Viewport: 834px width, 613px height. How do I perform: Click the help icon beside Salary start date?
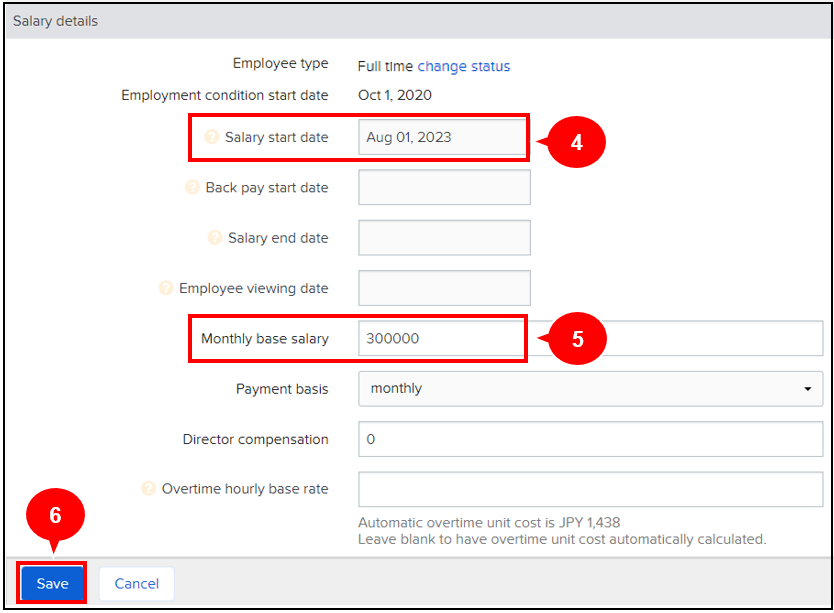pos(211,138)
